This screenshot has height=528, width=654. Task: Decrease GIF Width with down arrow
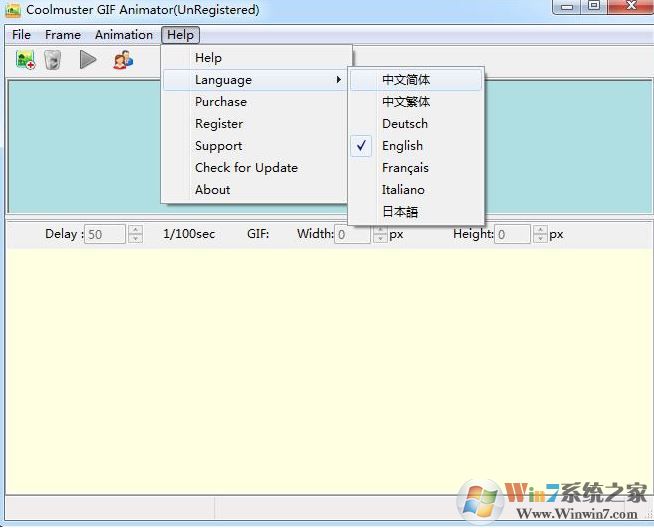click(x=380, y=239)
